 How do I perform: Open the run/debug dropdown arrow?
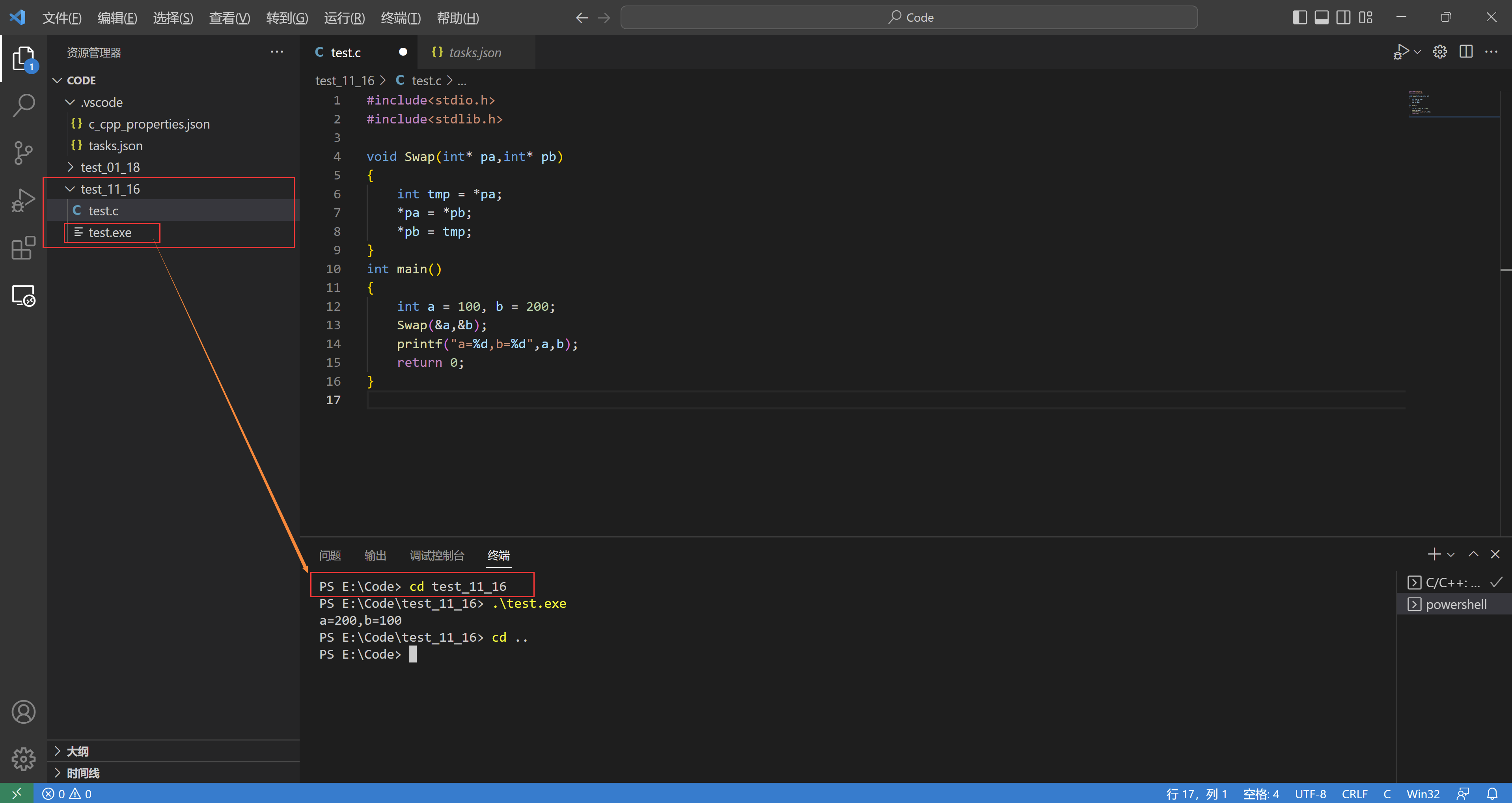(x=1417, y=52)
